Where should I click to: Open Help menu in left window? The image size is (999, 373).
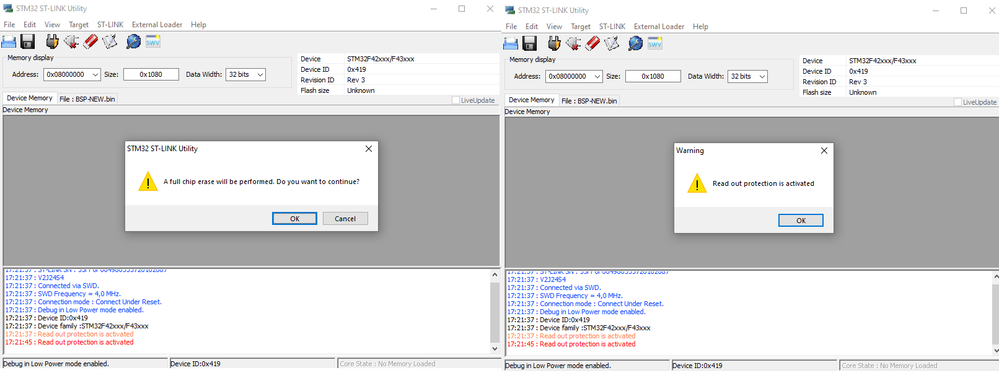(198, 25)
